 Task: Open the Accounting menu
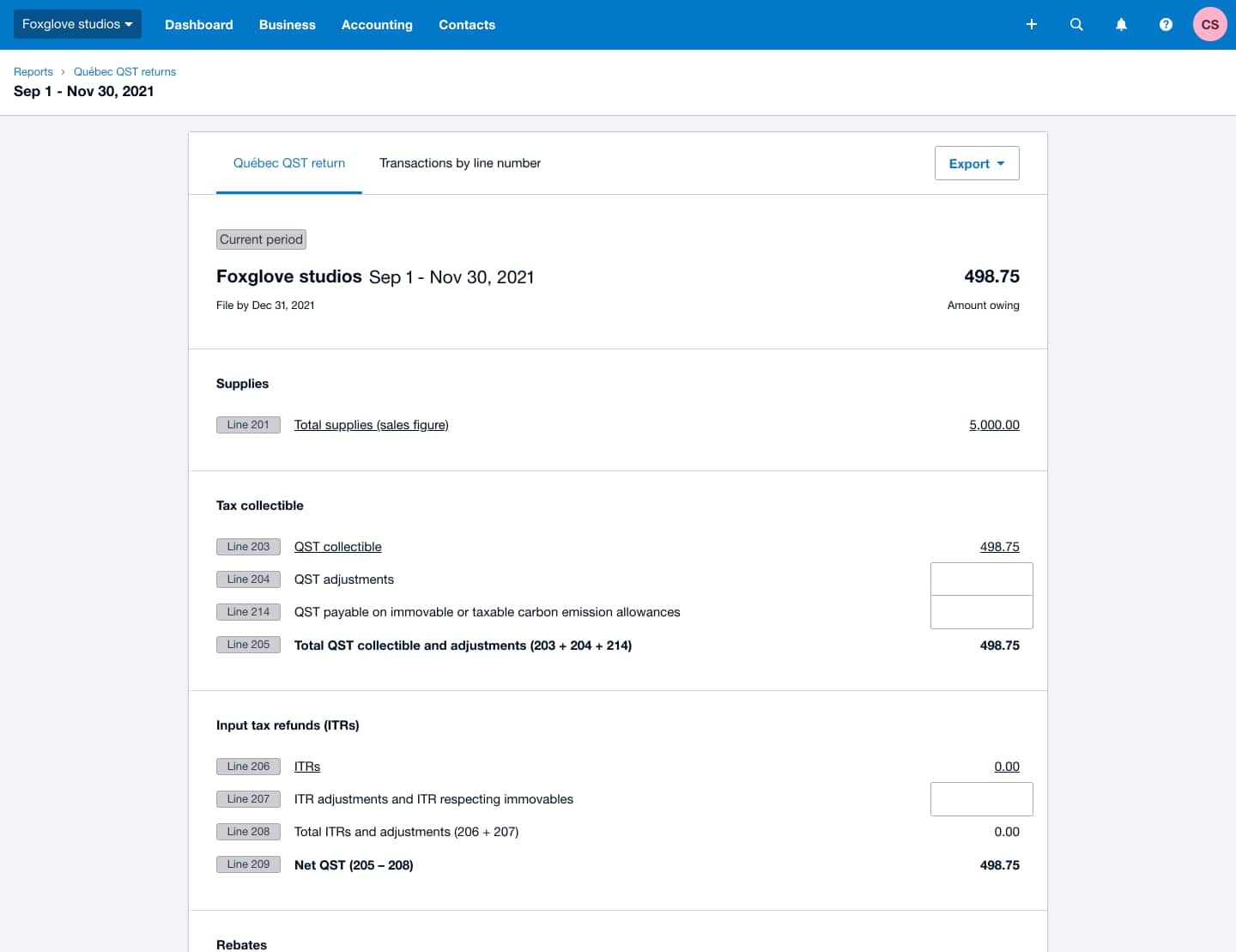(377, 25)
